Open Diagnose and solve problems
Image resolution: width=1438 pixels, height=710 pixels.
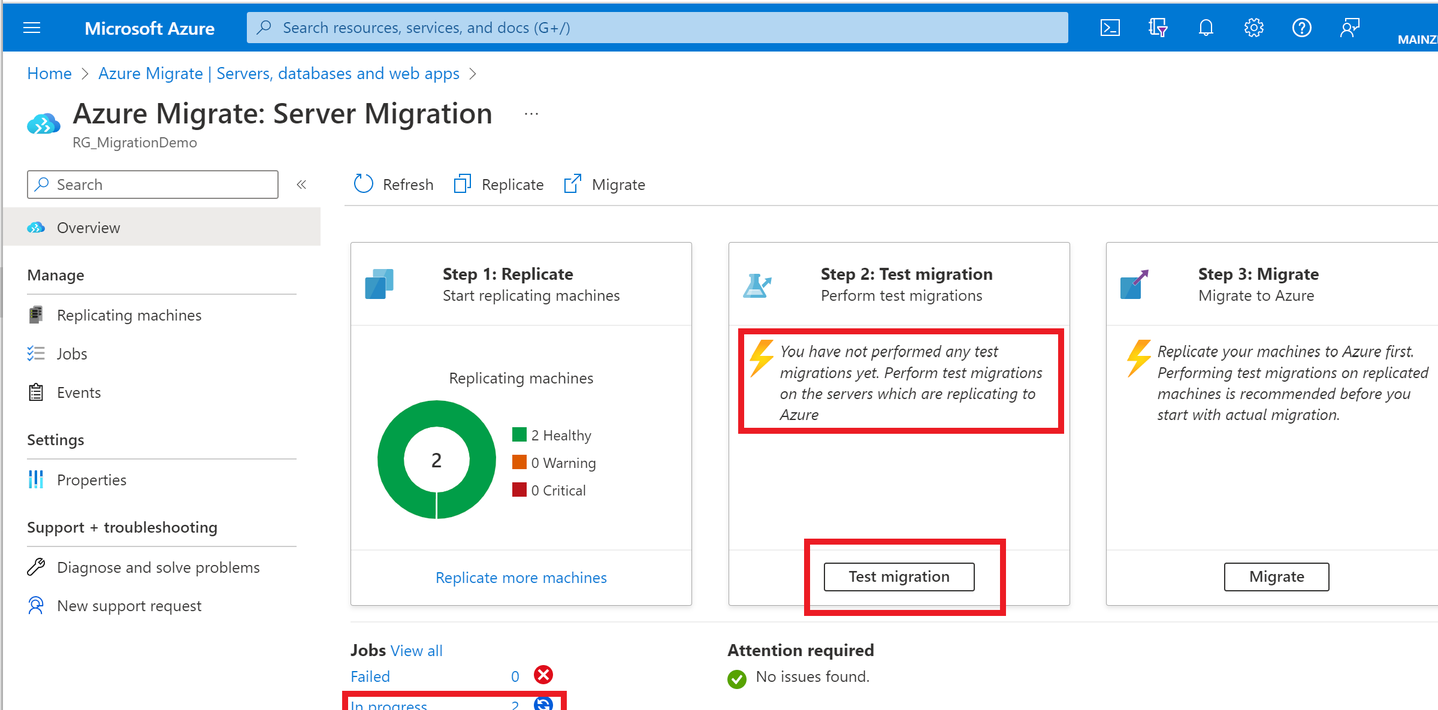click(x=158, y=567)
